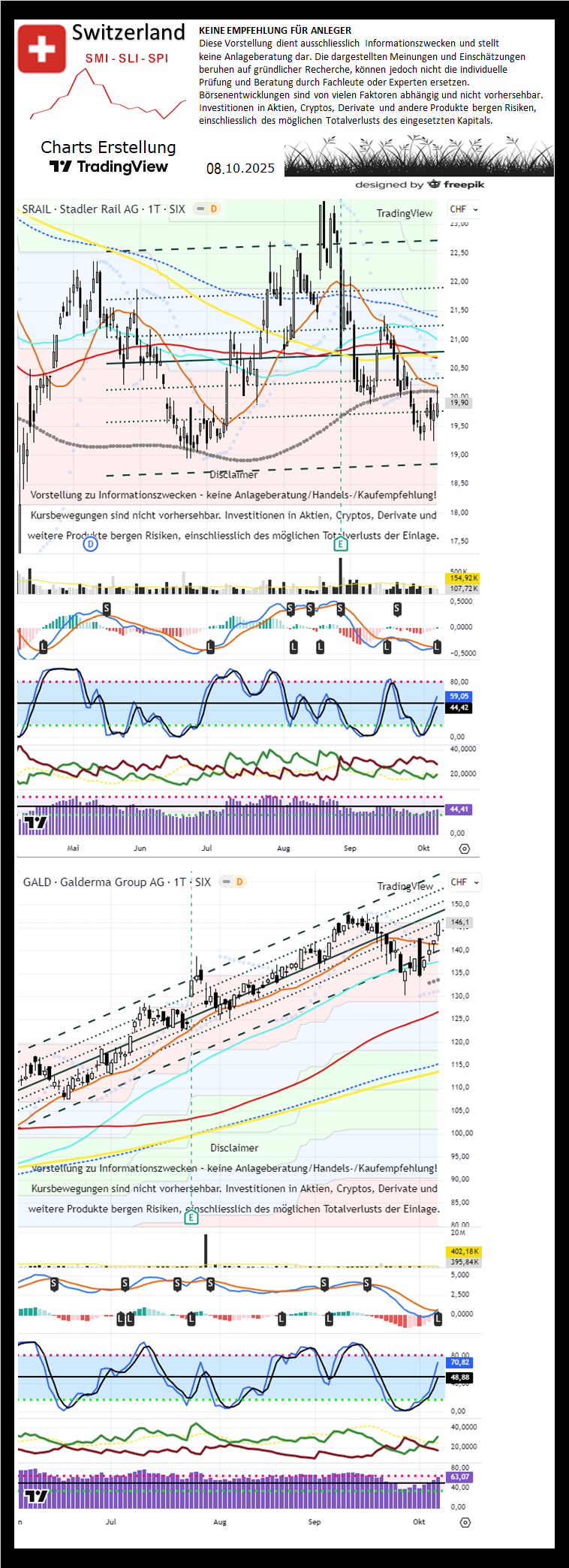Click the 146,1 price label on Galderma chart
The width and height of the screenshot is (569, 1568).
(x=459, y=922)
